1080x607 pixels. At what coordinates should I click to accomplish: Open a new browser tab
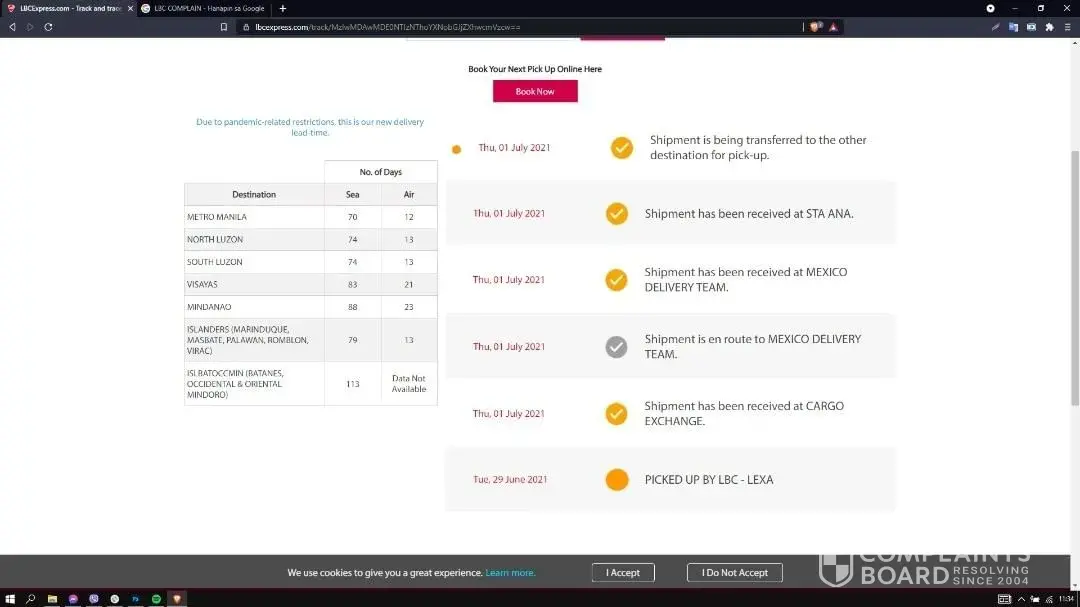pos(283,8)
